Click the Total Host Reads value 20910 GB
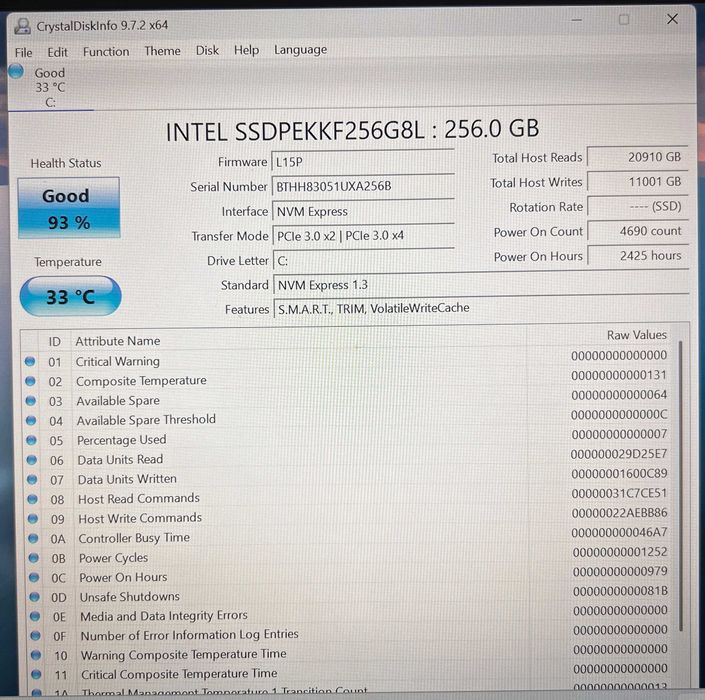 638,157
